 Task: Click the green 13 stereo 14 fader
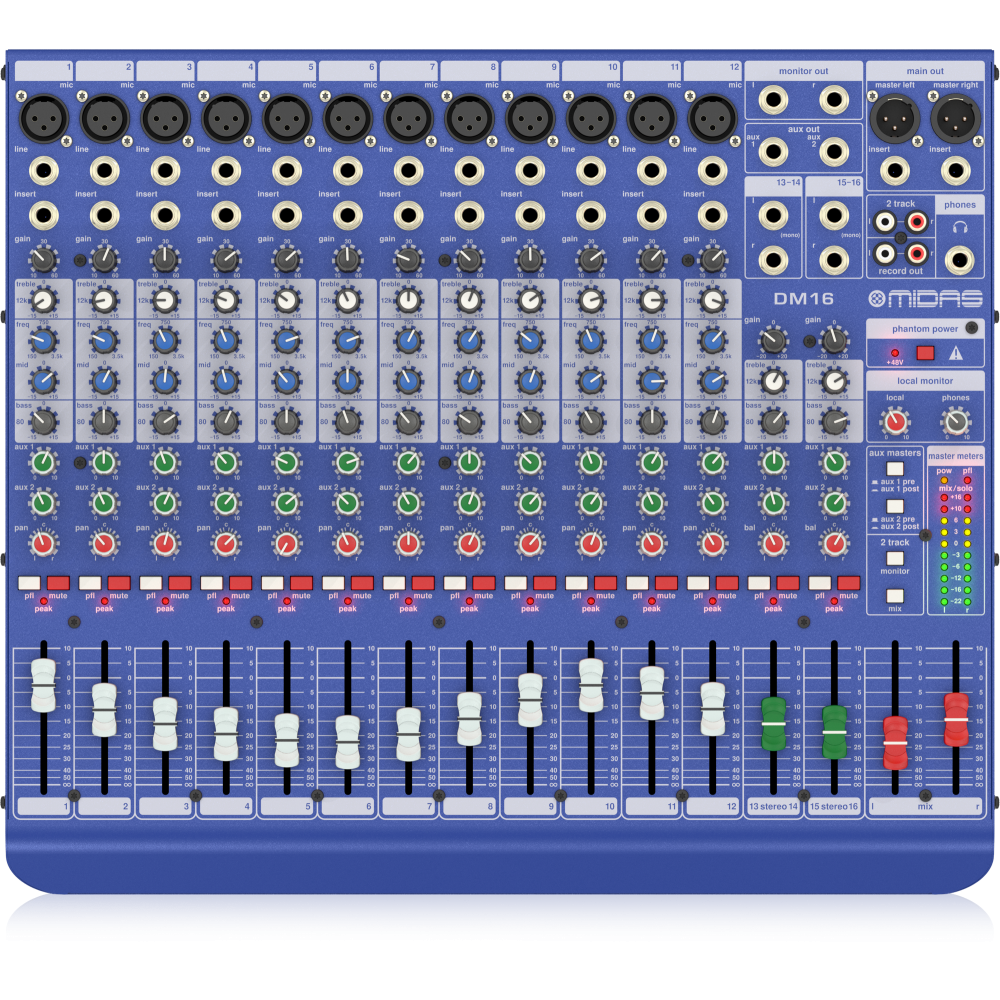tap(774, 724)
